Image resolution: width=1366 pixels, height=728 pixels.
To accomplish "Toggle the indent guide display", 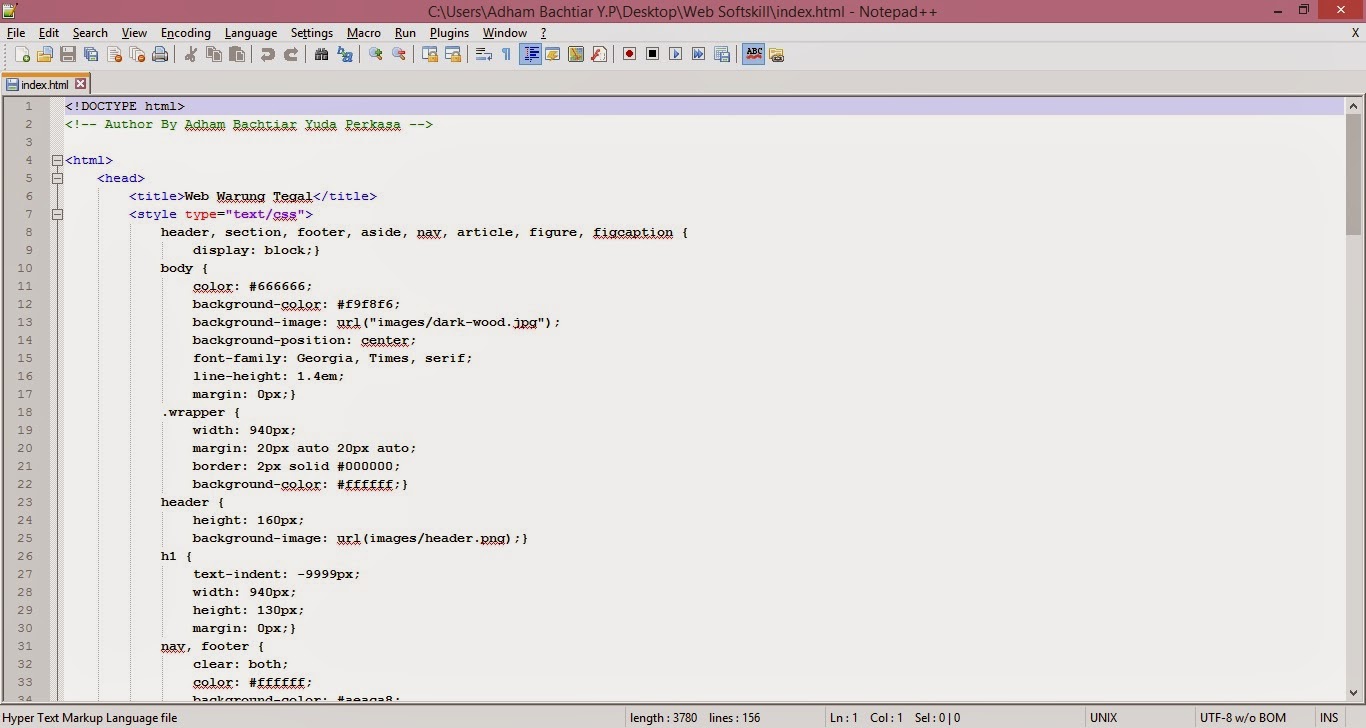I will click(531, 54).
